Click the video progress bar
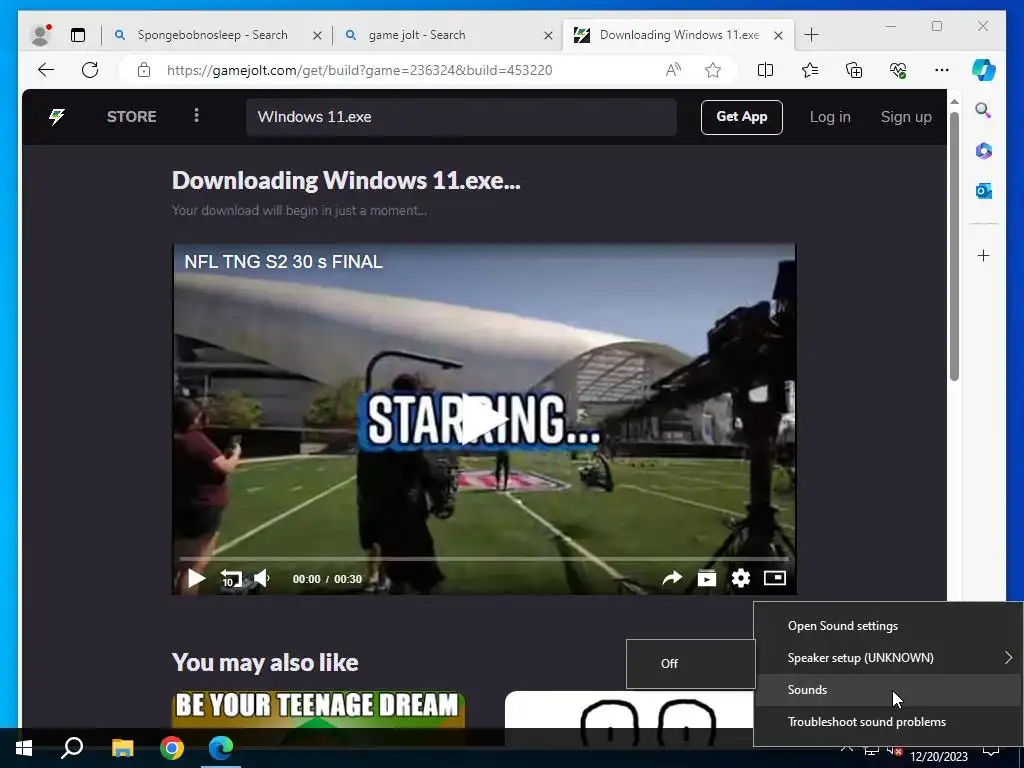The height and width of the screenshot is (768, 1024). point(484,559)
